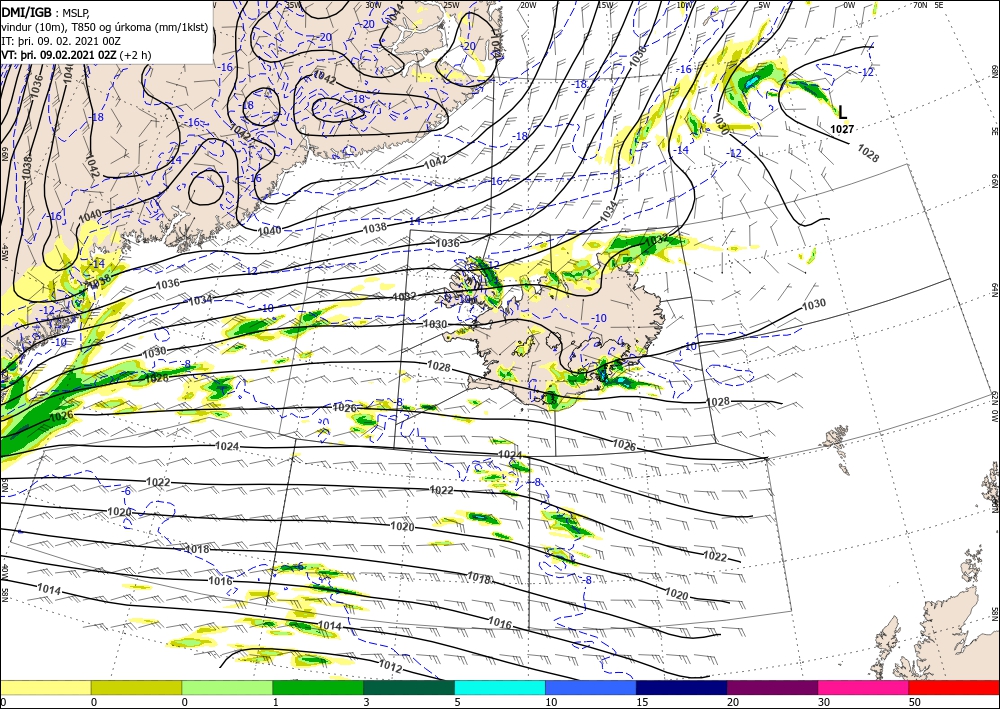Image resolution: width=1000 pixels, height=709 pixels.
Task: Click the '20W' longitude label
Action: point(528,5)
